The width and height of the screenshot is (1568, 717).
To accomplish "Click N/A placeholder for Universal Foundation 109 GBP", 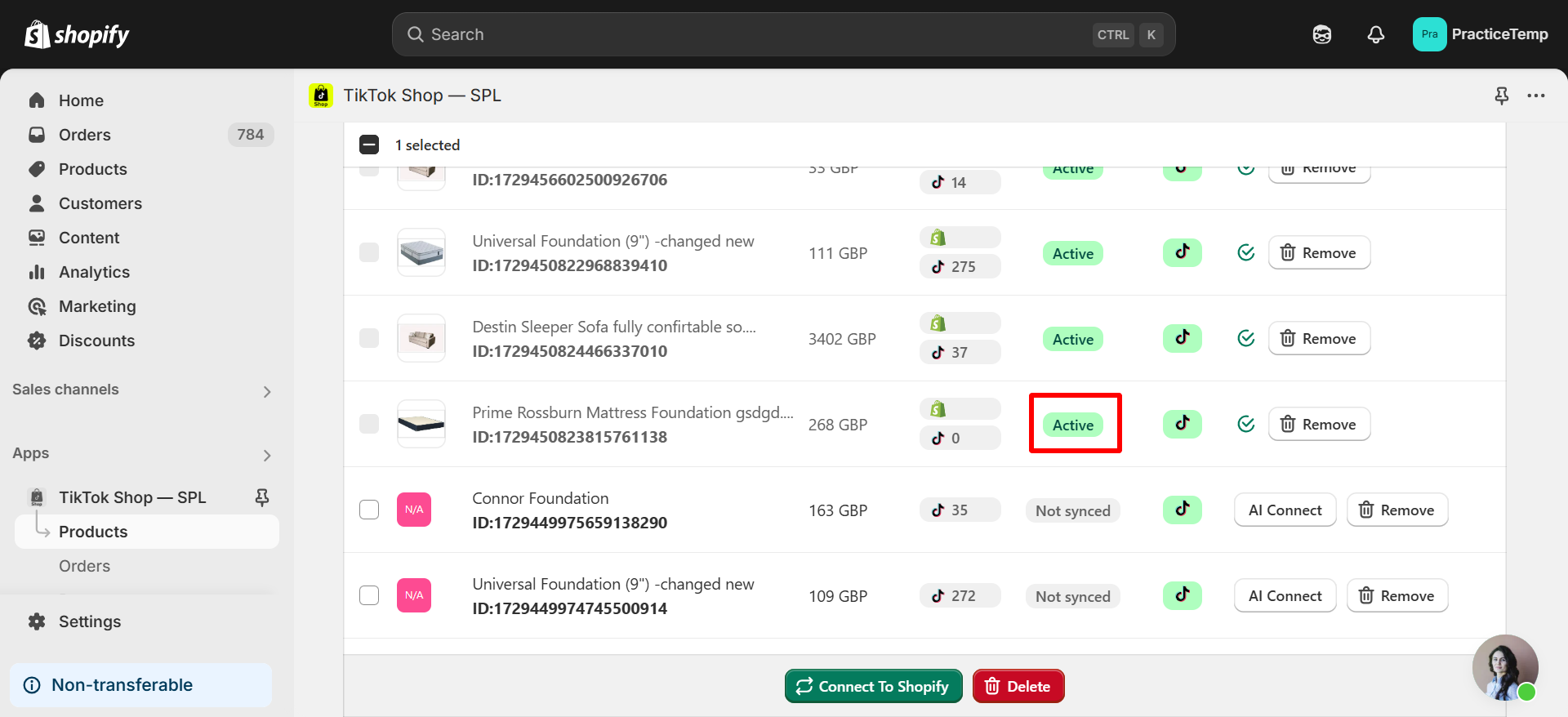I will pos(414,595).
